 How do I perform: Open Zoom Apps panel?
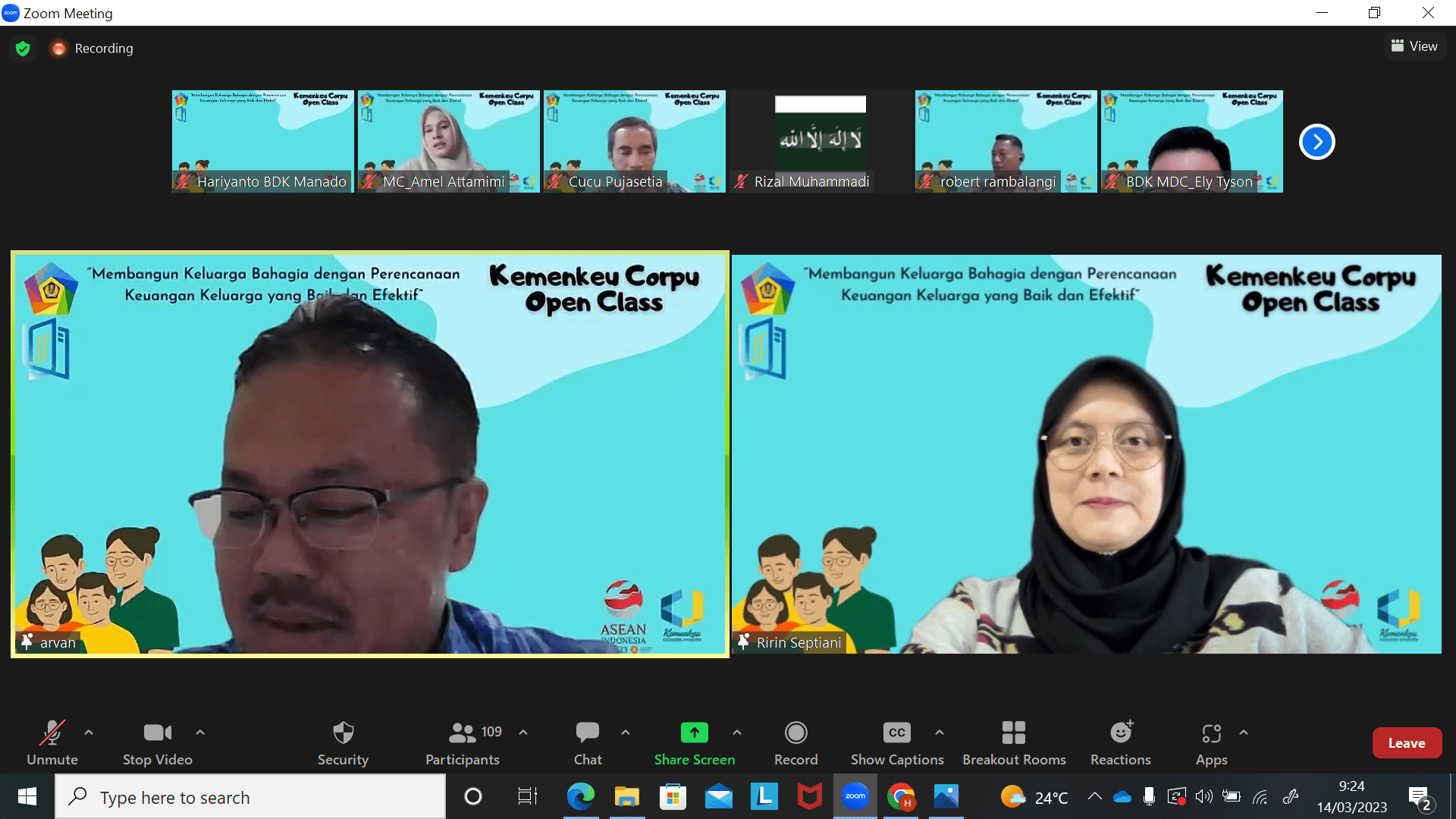coord(1212,743)
